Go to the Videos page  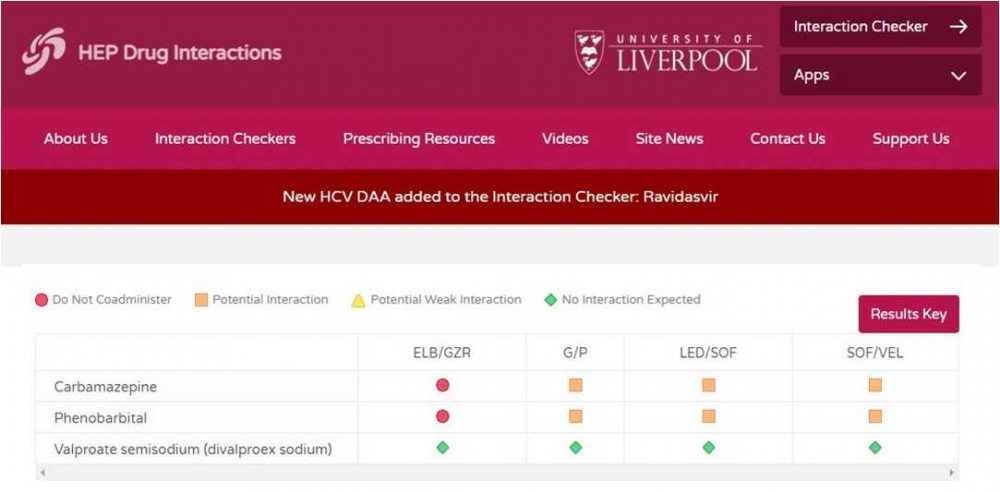[565, 139]
